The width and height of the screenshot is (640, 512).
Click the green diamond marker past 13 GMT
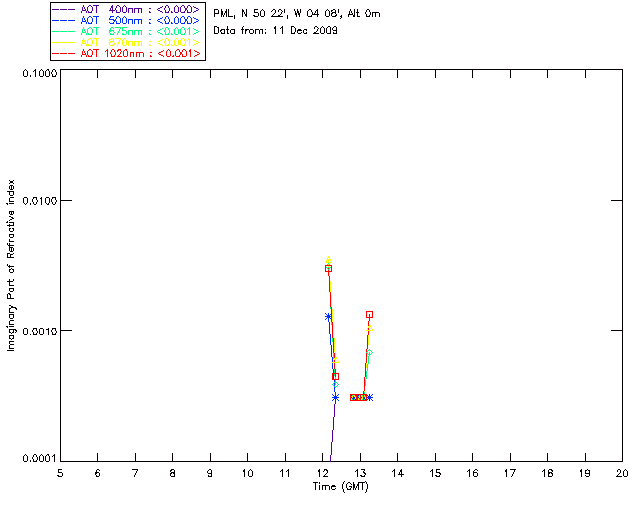(369, 352)
